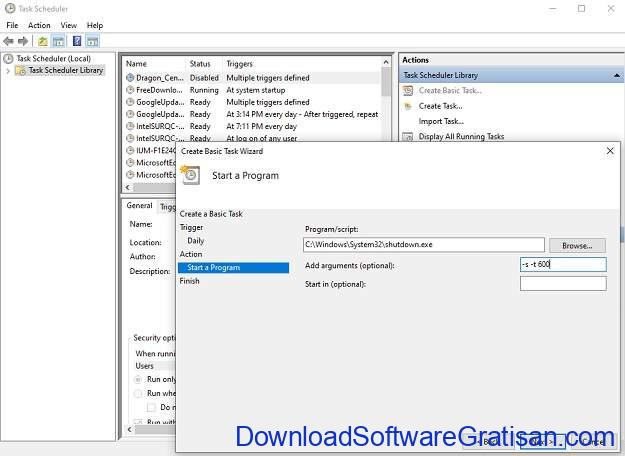Select the FreeDownlo... task row
The width and height of the screenshot is (625, 456).
[x=252, y=90]
